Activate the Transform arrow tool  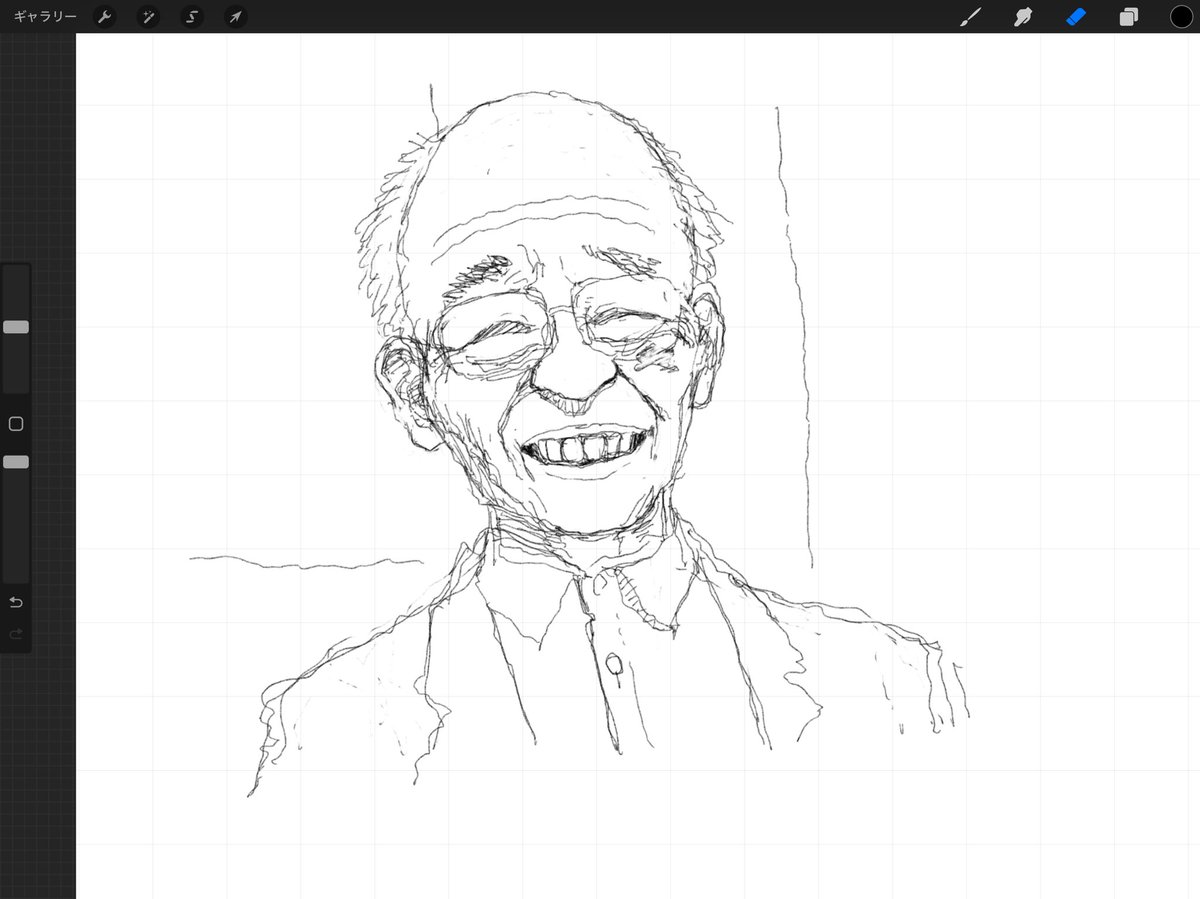234,17
